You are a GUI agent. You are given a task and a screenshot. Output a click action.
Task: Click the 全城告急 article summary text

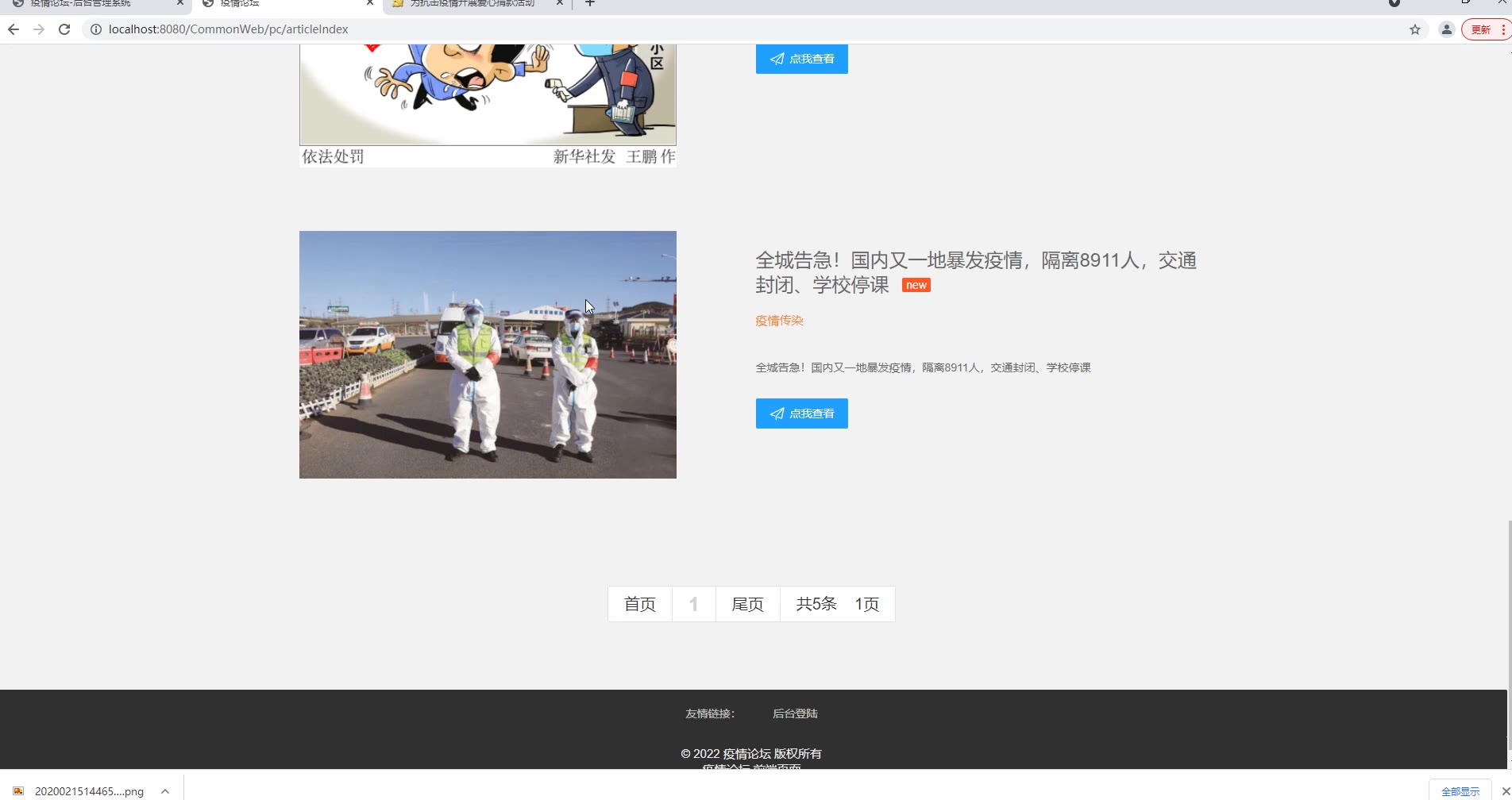click(x=923, y=367)
